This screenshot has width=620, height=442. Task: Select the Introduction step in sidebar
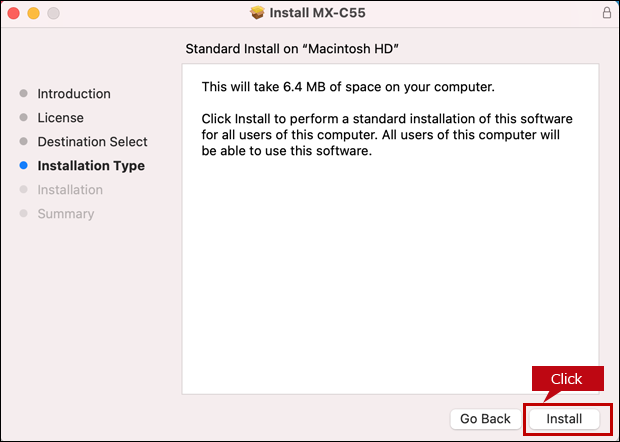pyautogui.click(x=74, y=94)
